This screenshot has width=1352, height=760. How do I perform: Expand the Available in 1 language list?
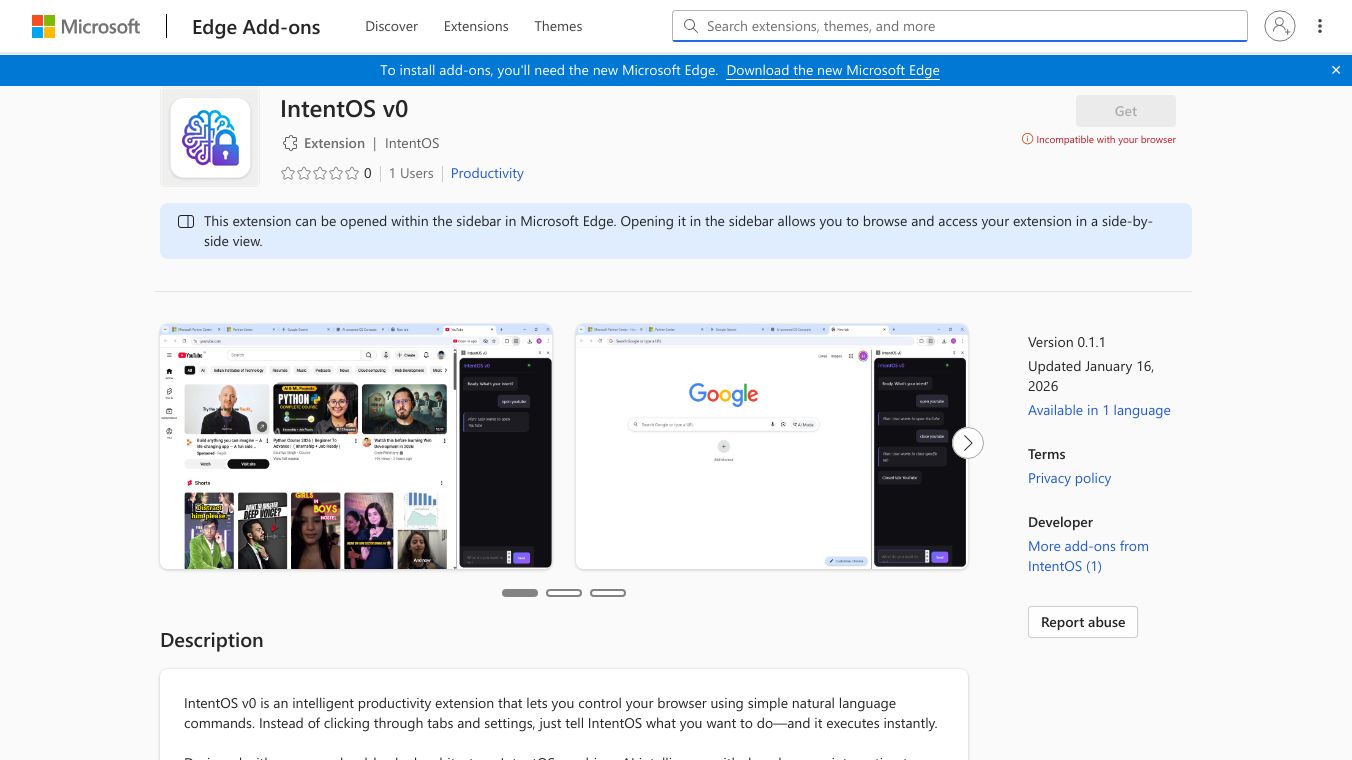pos(1098,410)
